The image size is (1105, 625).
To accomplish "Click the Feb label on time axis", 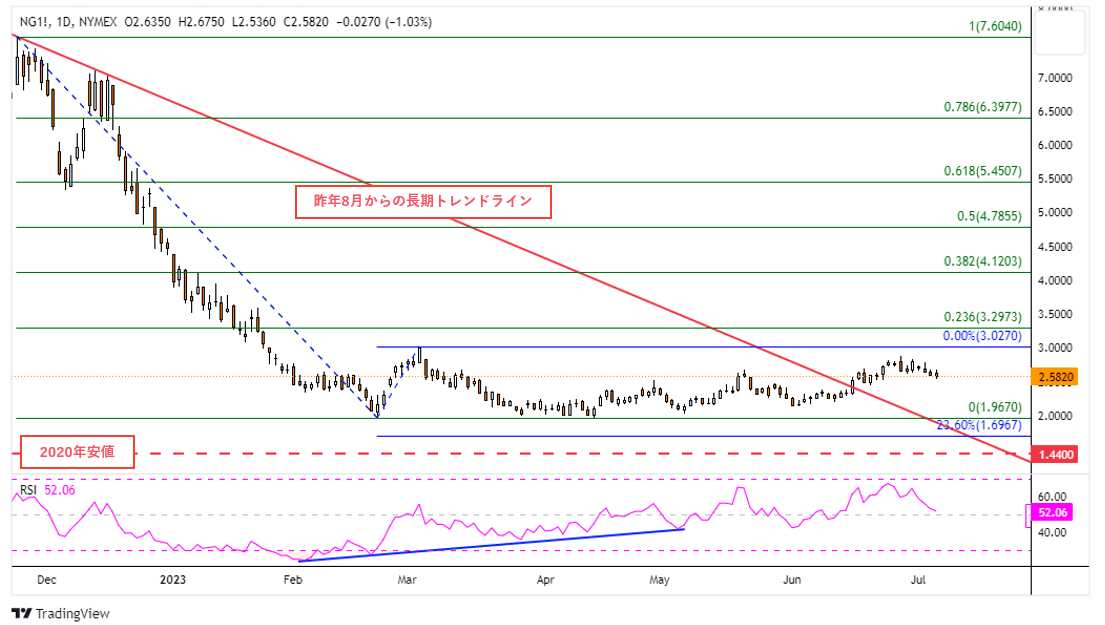I will tap(292, 580).
